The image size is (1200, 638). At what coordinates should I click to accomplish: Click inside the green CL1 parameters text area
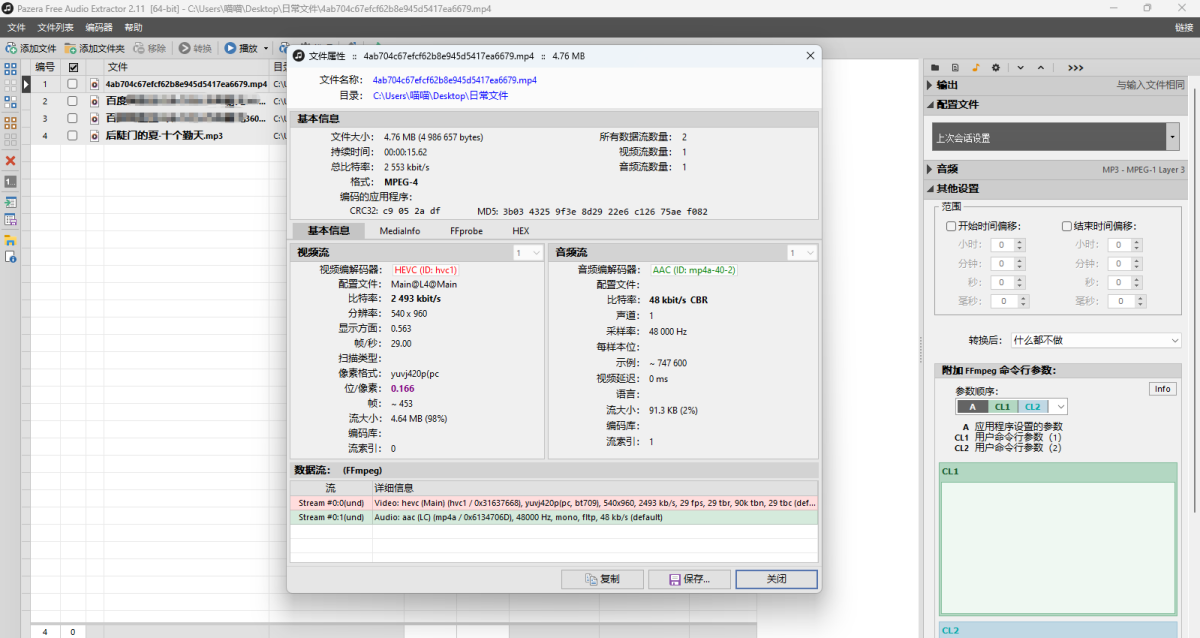pyautogui.click(x=1056, y=545)
